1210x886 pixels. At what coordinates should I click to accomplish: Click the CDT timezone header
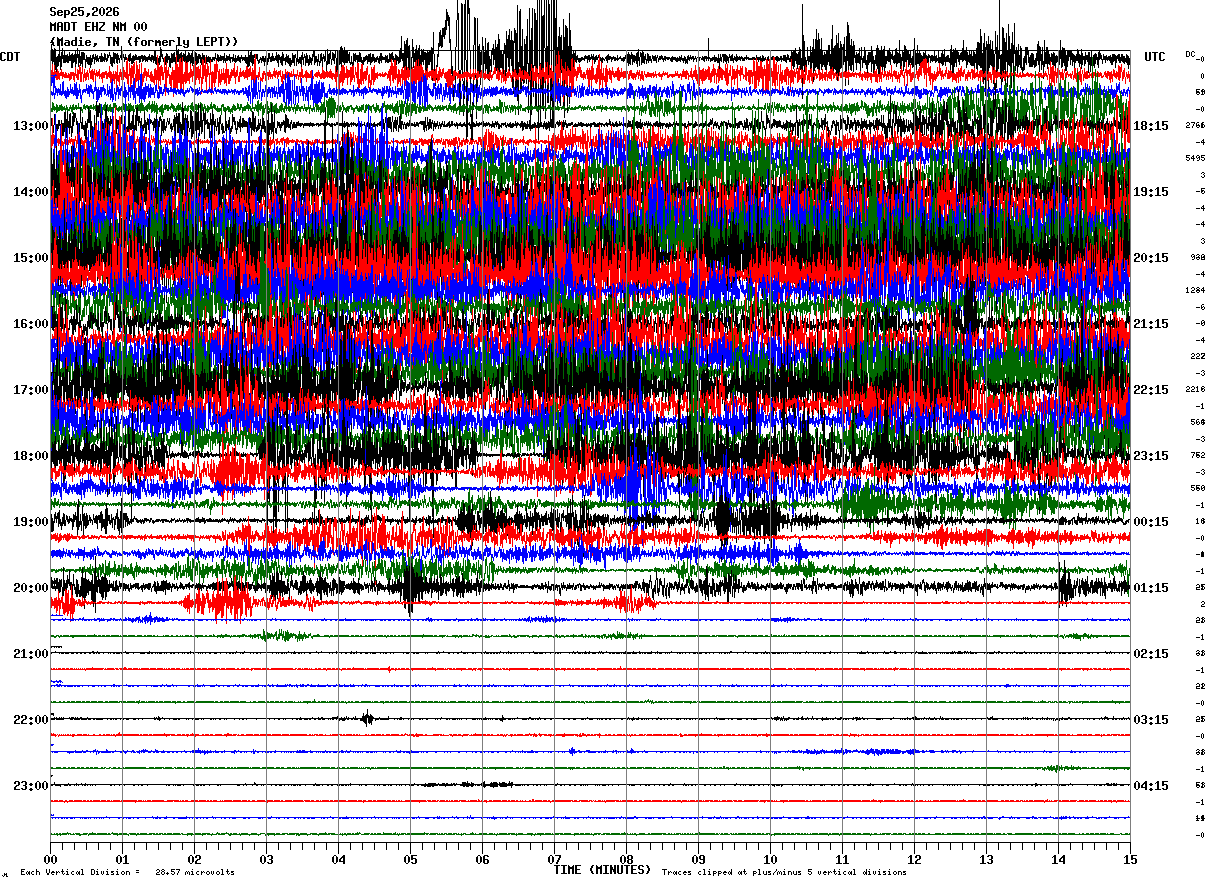click(x=10, y=57)
